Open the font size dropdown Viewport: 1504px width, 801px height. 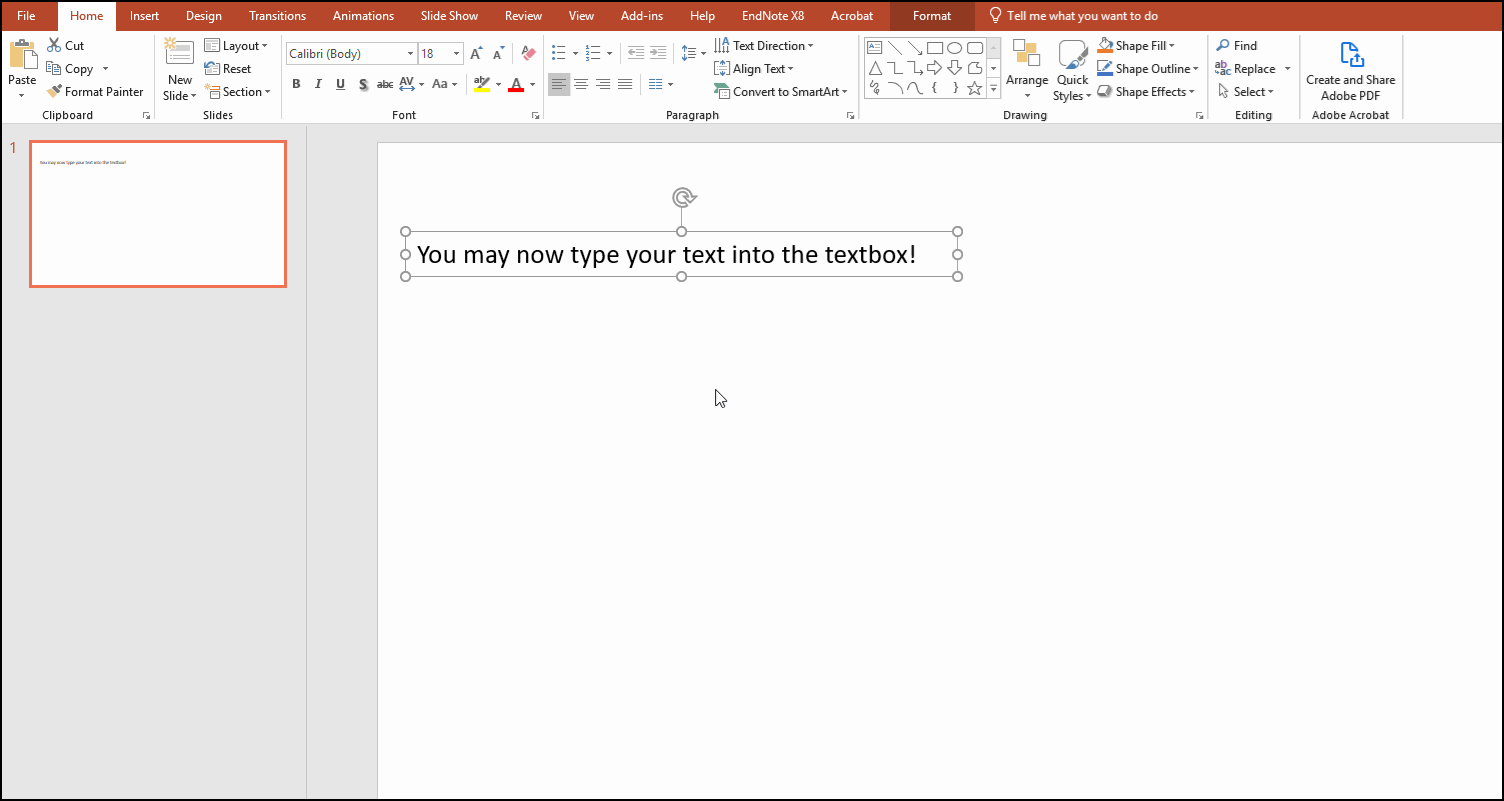click(456, 53)
